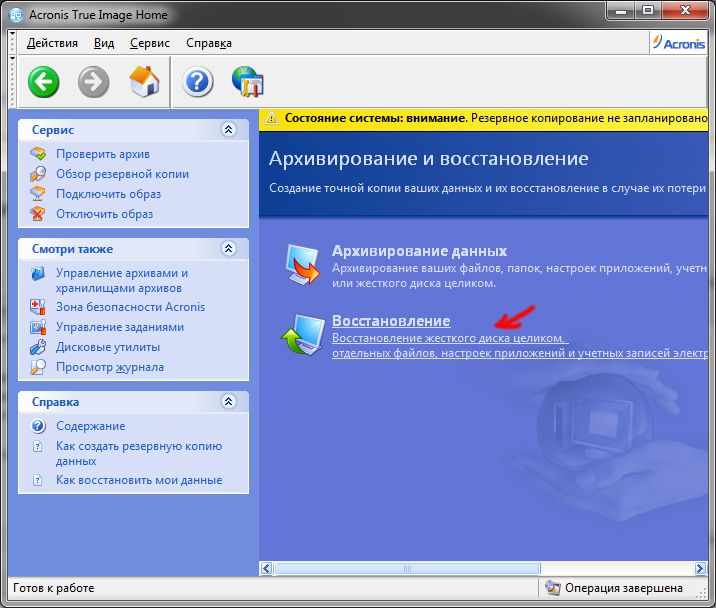This screenshot has width=716, height=608.
Task: Select Подключить образ link
Action: tap(109, 194)
